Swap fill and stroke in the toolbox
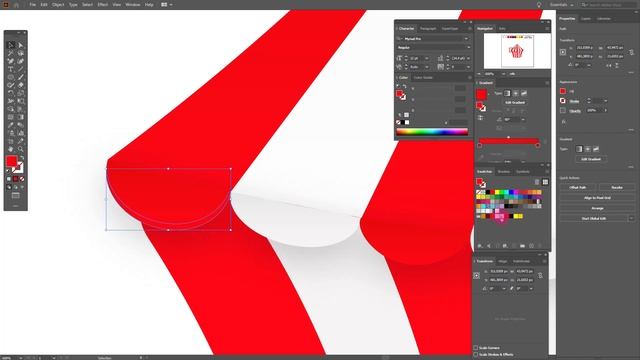640x360 pixels. tap(22, 158)
